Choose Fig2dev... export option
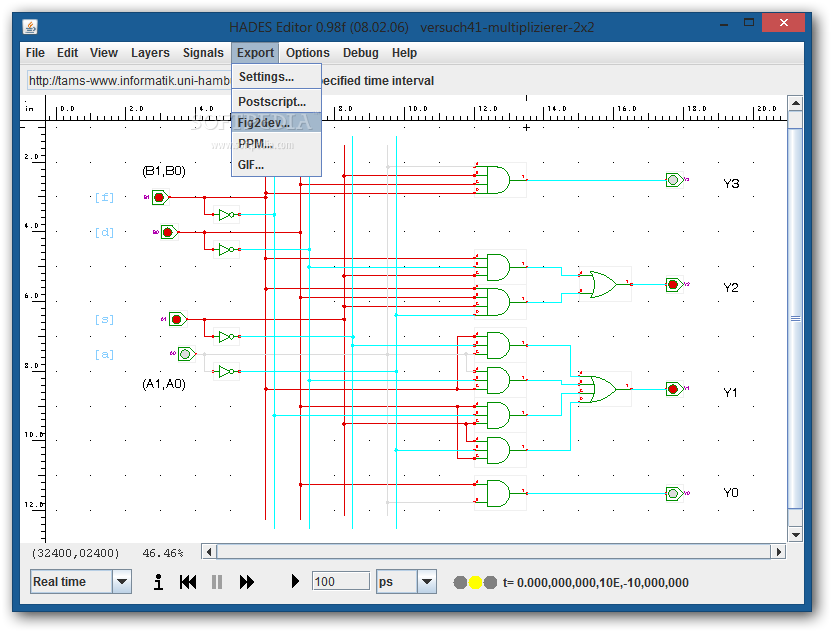Image resolution: width=832 pixels, height=632 pixels. pos(276,123)
